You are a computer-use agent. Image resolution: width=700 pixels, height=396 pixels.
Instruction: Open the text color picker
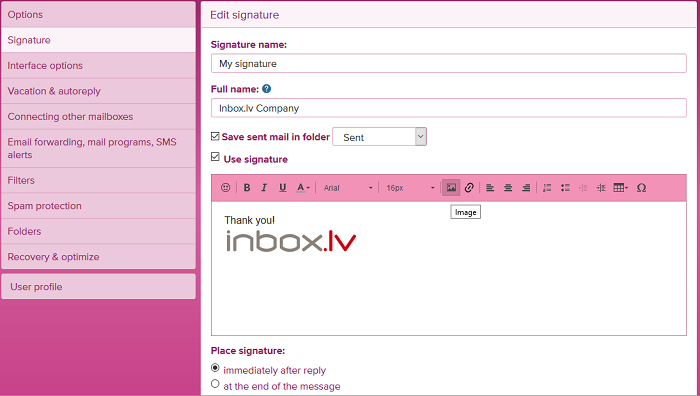pos(303,188)
